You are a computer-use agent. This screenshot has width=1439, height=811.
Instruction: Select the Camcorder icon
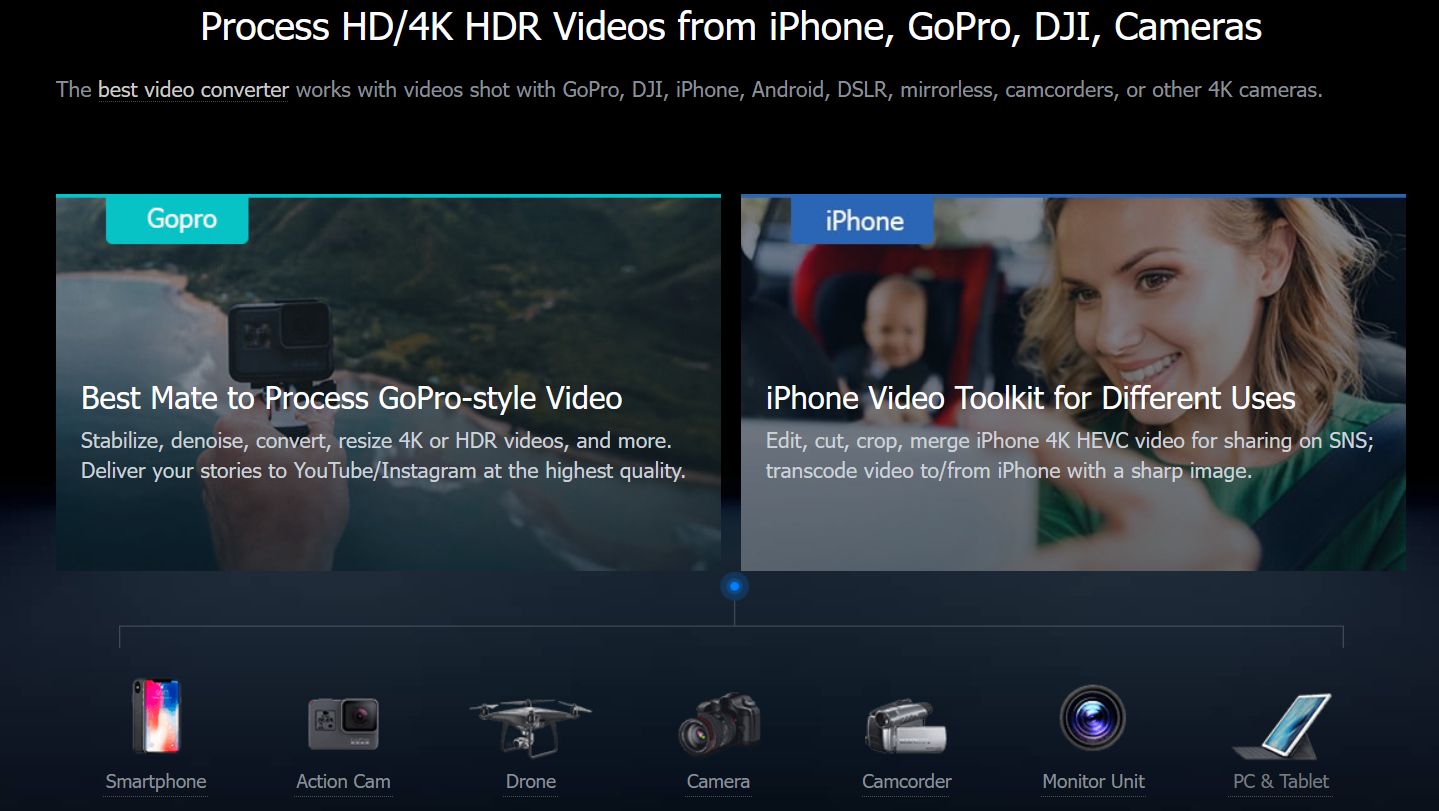point(905,727)
